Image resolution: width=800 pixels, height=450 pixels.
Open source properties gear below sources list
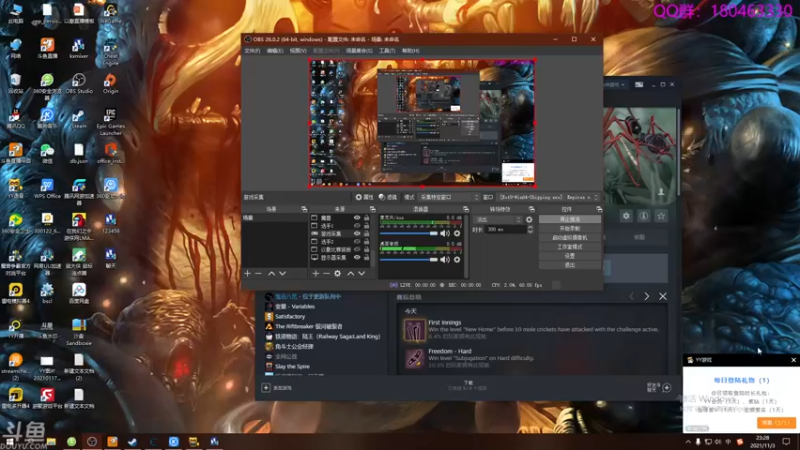tap(337, 273)
